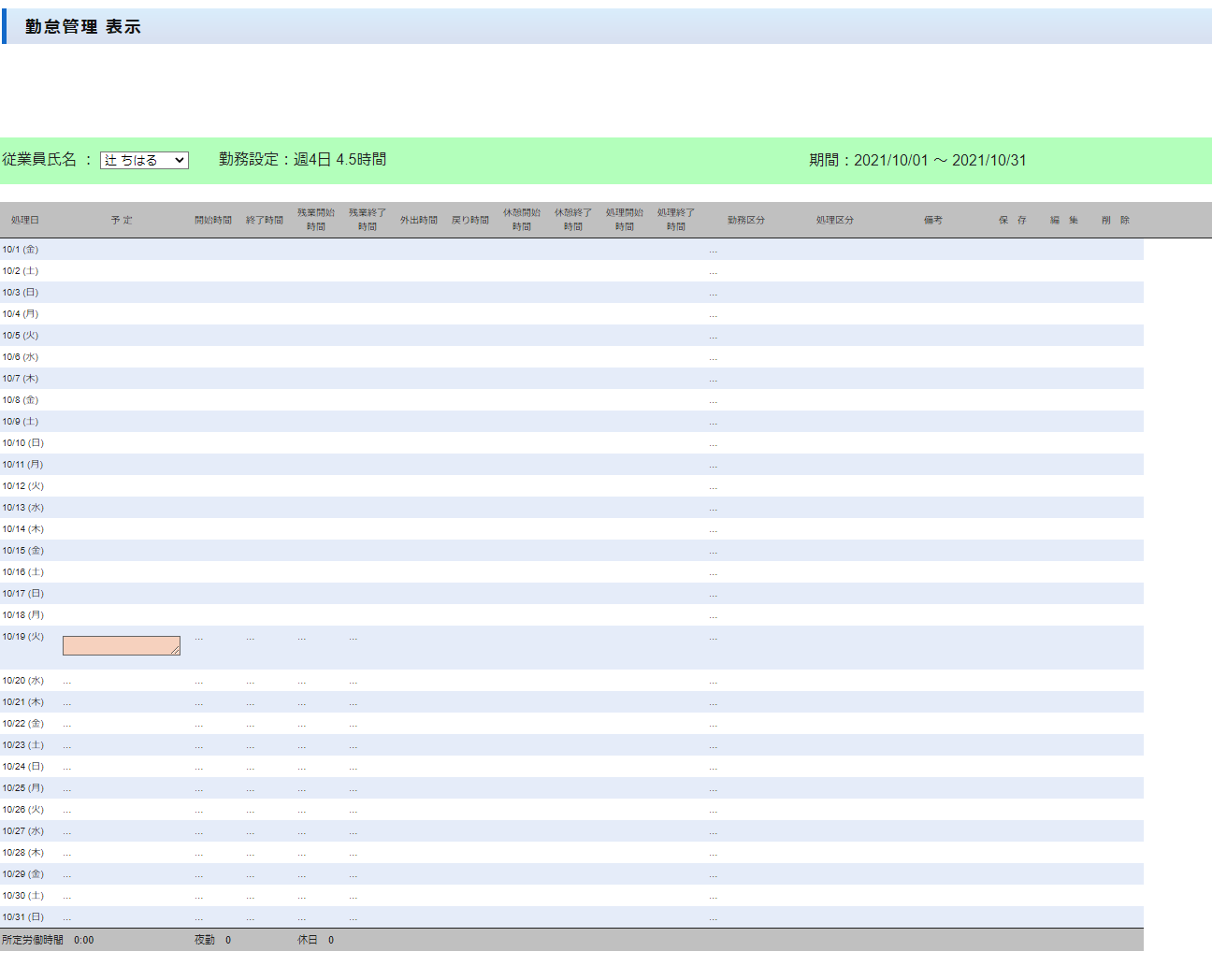Image resolution: width=1212 pixels, height=980 pixels.
Task: Click the 備考 column header
Action: 932,221
